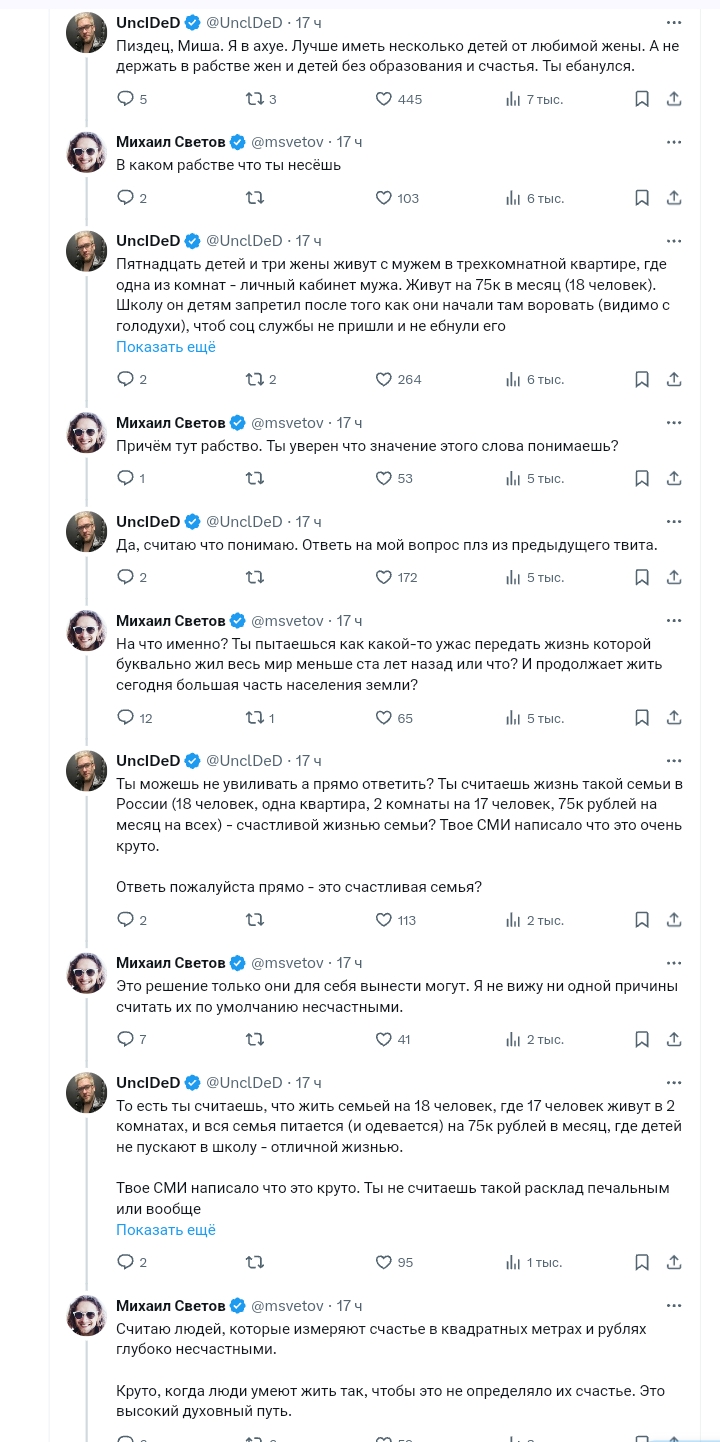720x1442 pixels.
Task: Toggle like on 'Это решение только они' tweet
Action: (x=384, y=1039)
